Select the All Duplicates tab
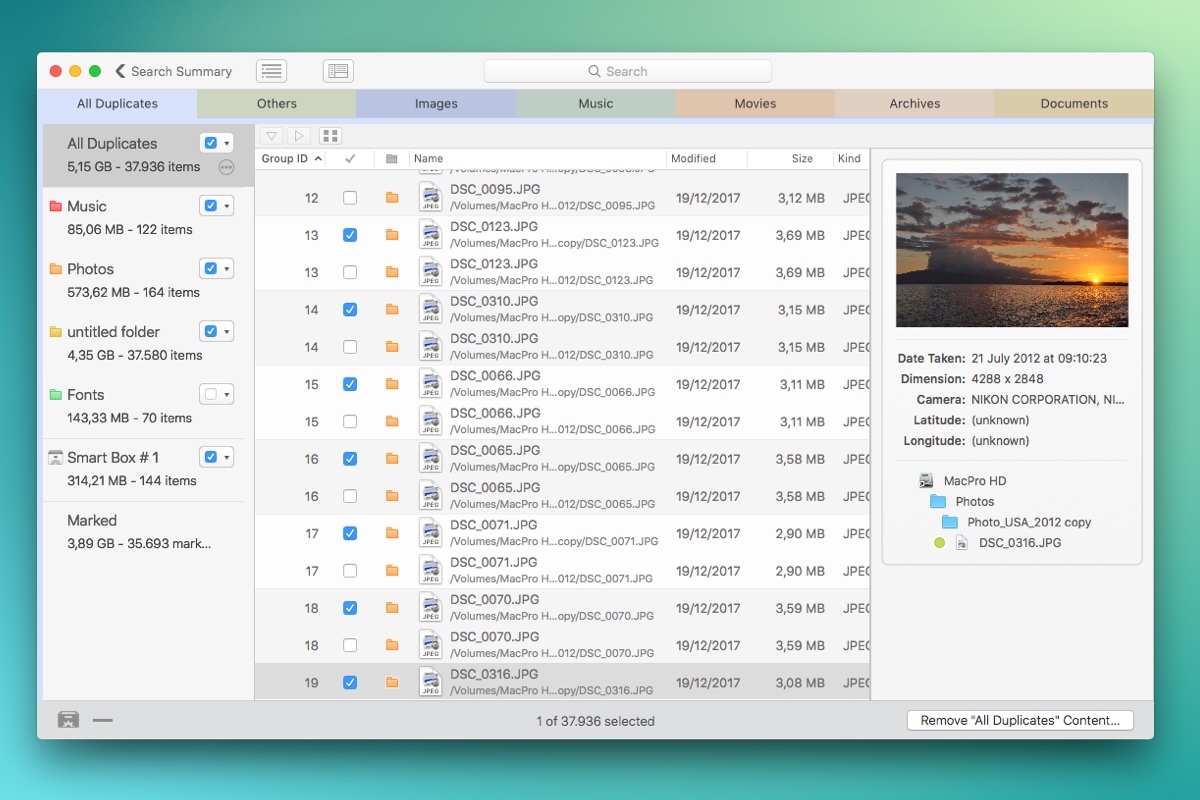The height and width of the screenshot is (800, 1200). (117, 104)
